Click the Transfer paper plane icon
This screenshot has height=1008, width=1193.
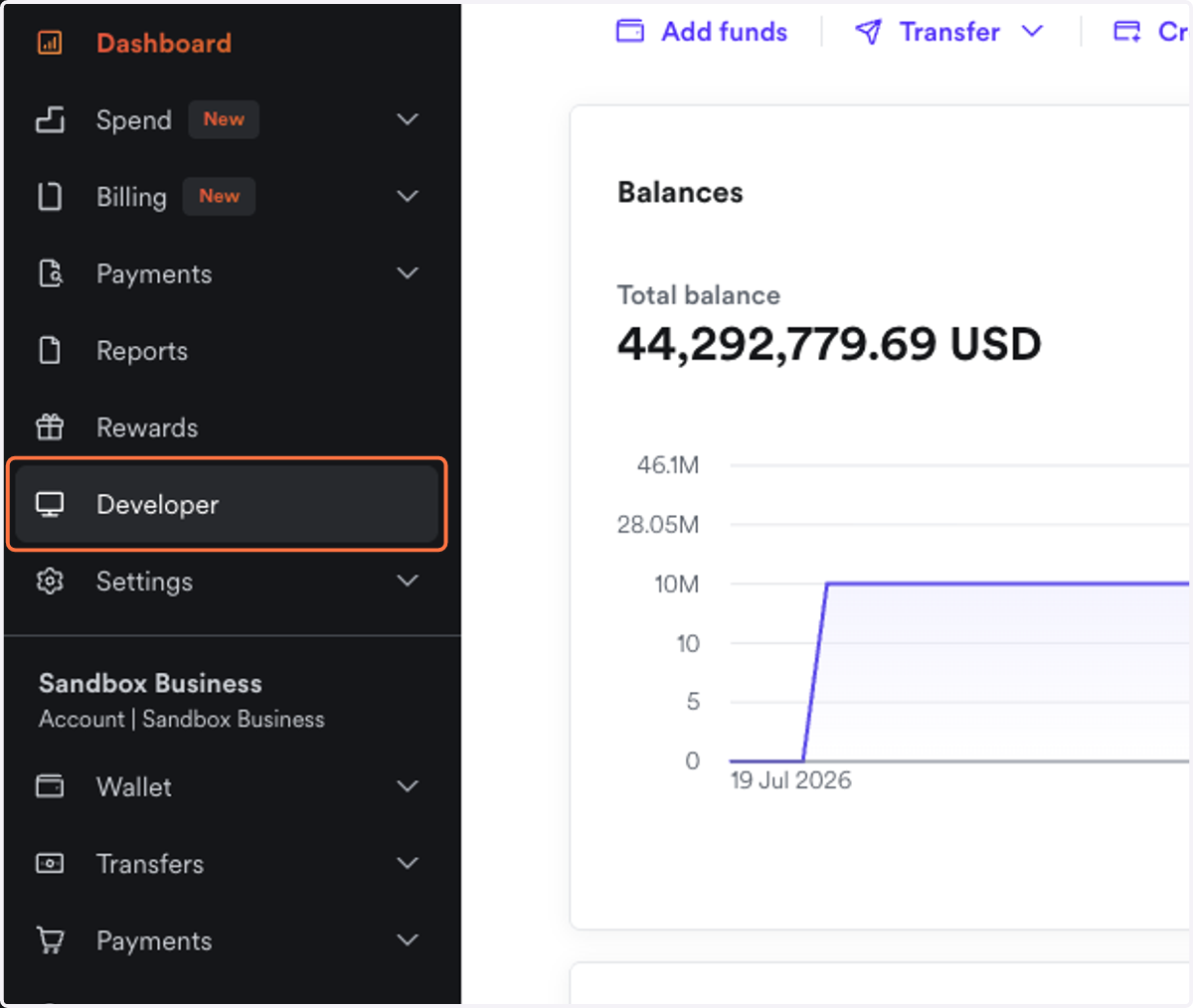pos(868,32)
